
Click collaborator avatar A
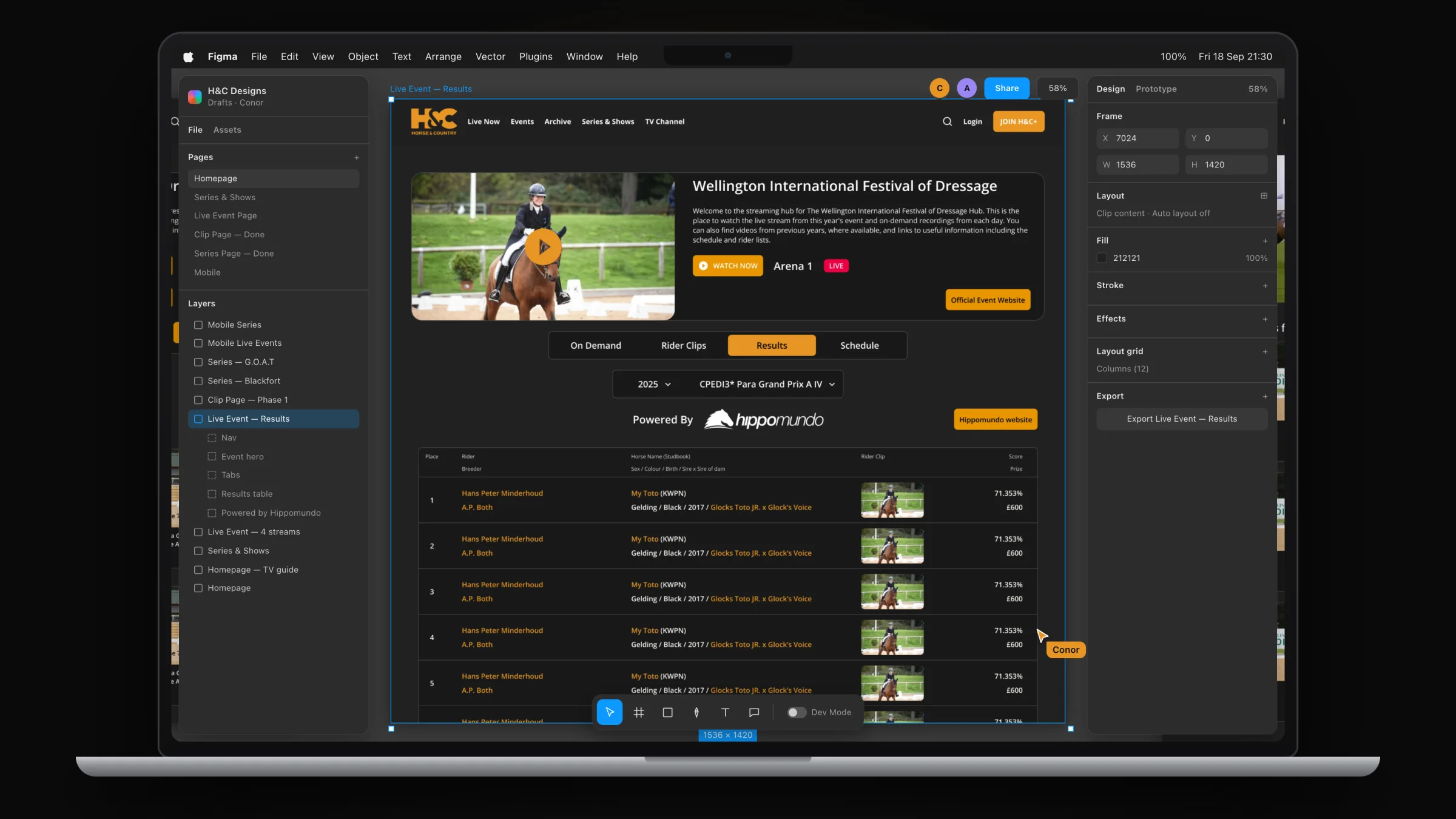(x=966, y=88)
